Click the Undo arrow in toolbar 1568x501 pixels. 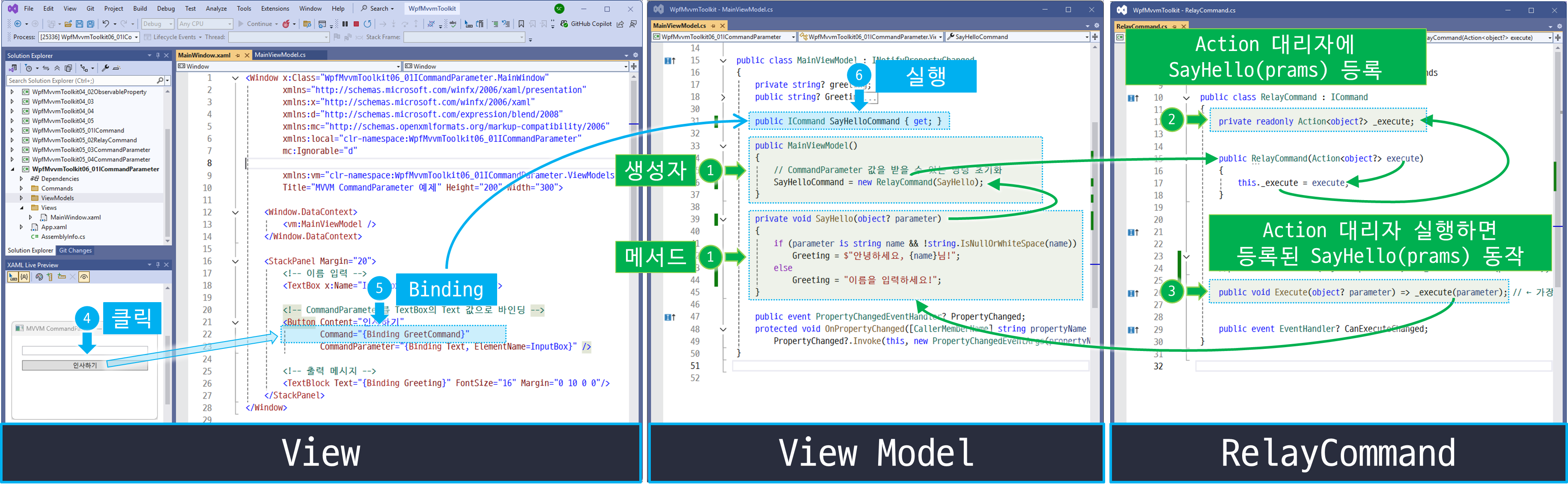pyautogui.click(x=106, y=24)
